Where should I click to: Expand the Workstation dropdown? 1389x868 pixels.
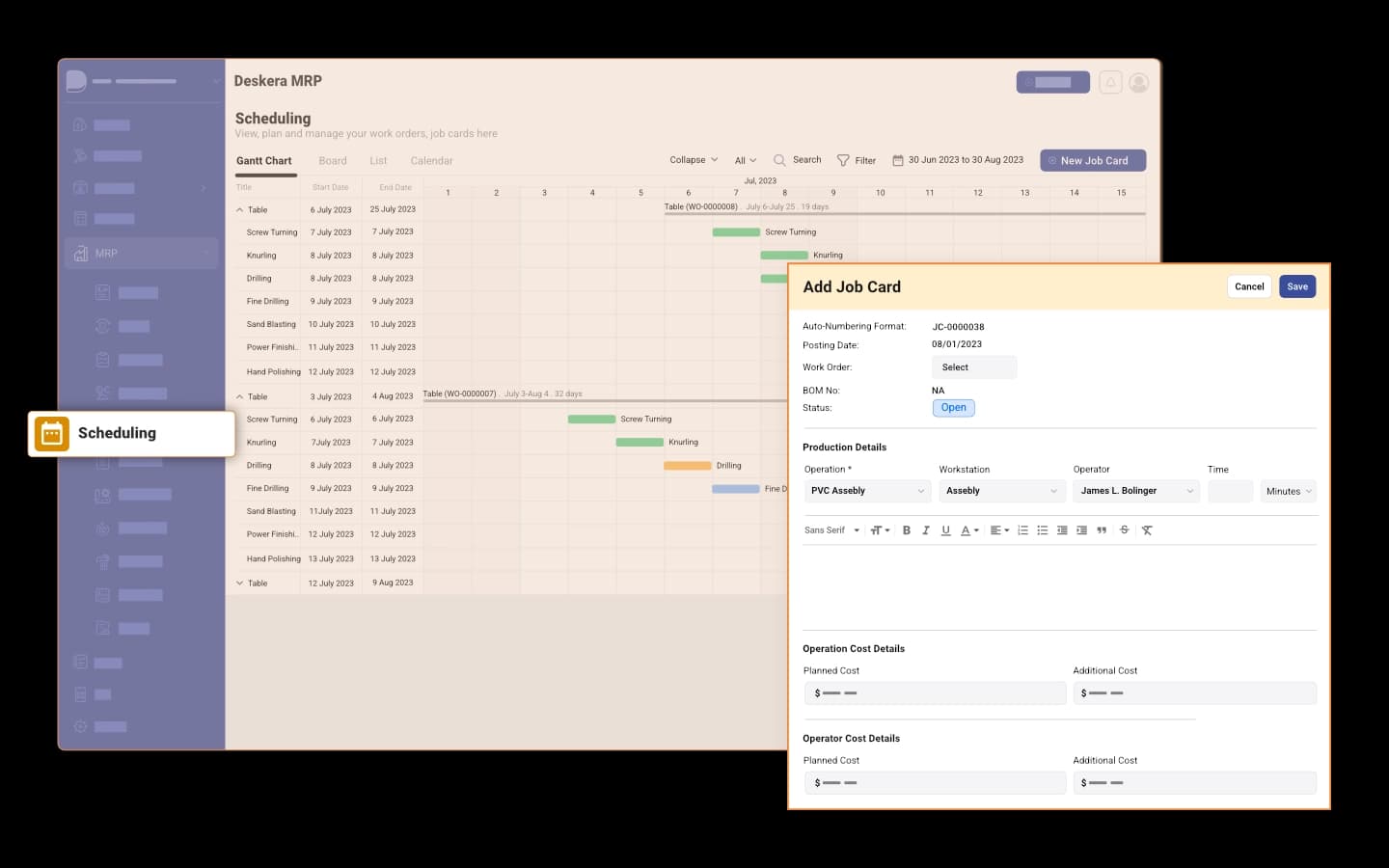[1001, 491]
